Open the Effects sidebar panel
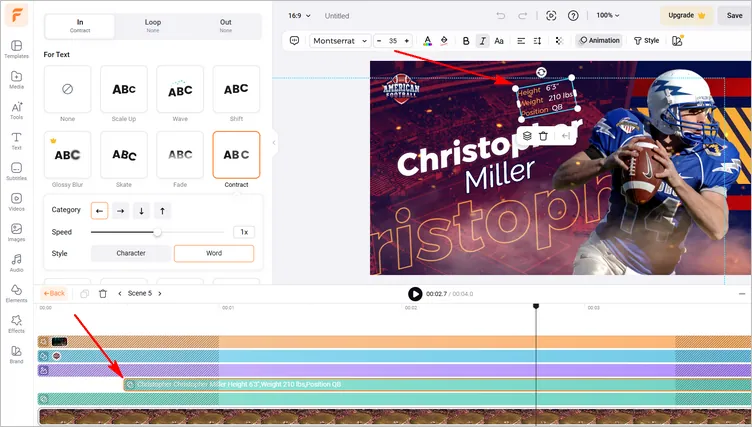Screen dimensions: 752x427 16,324
